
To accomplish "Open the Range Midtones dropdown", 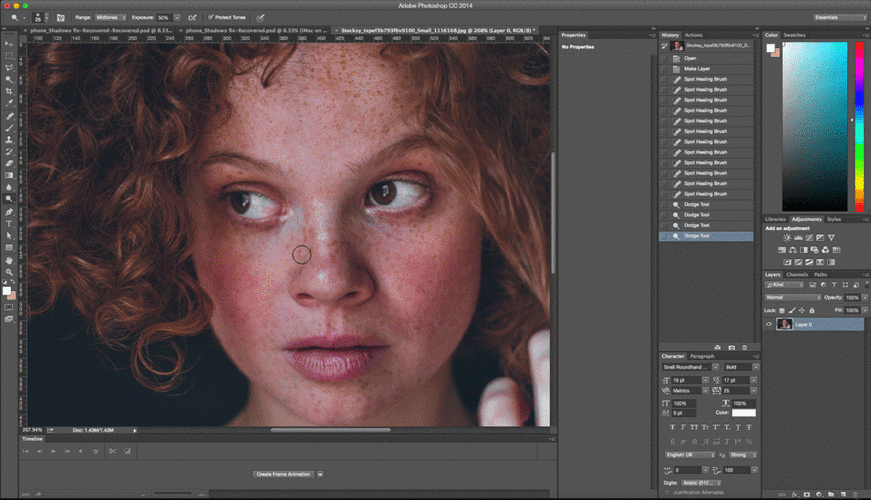I will (x=109, y=17).
